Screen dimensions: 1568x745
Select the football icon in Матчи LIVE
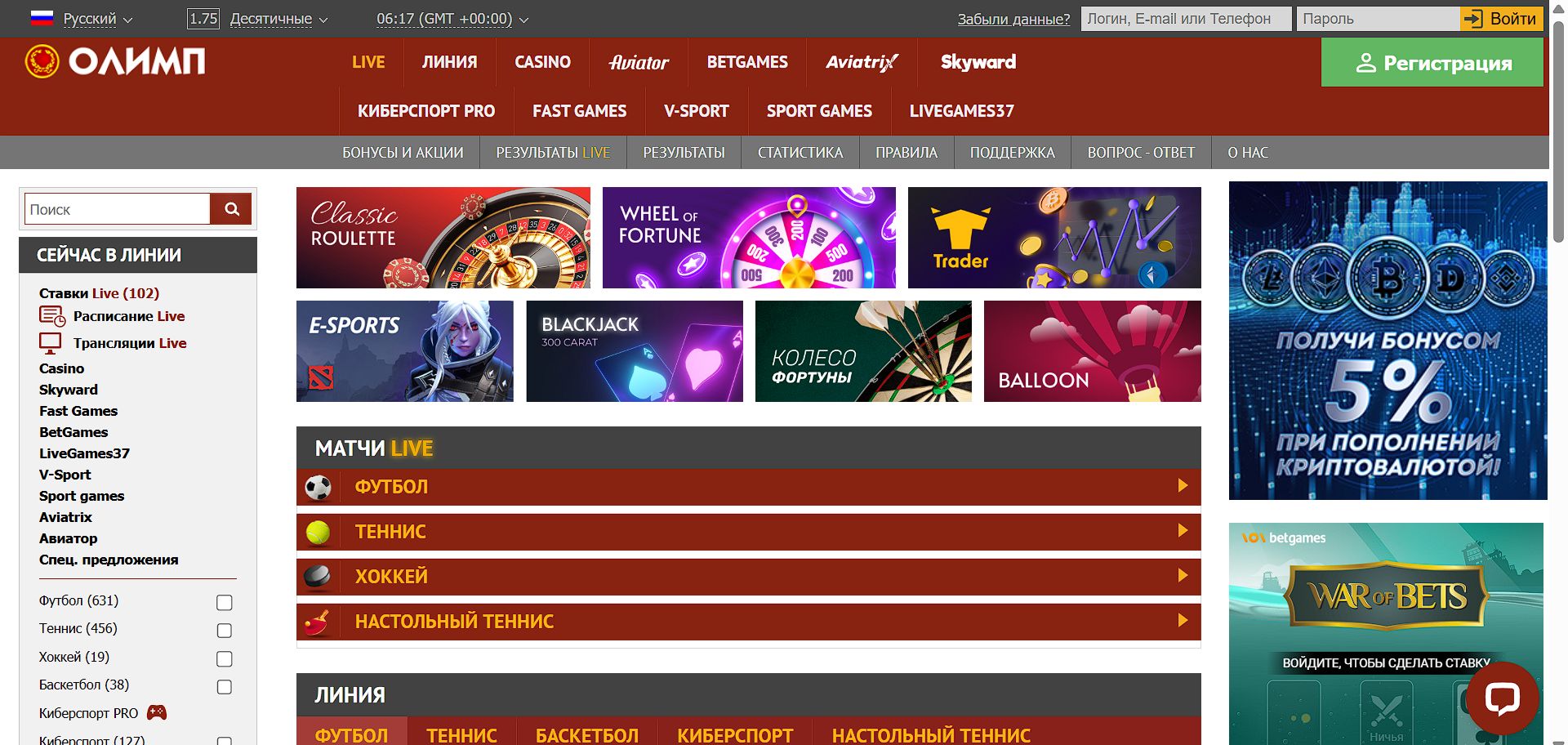click(x=320, y=486)
